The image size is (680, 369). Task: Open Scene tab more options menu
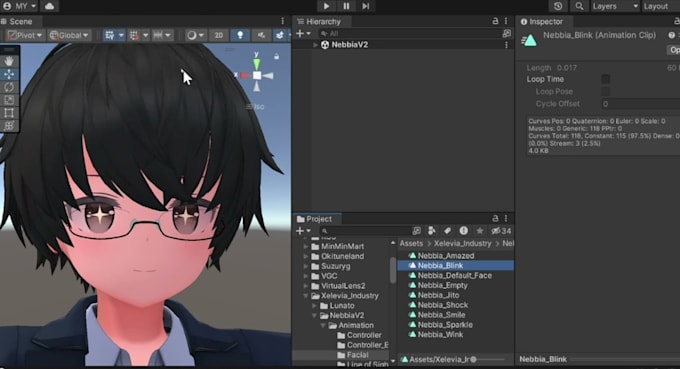(283, 21)
